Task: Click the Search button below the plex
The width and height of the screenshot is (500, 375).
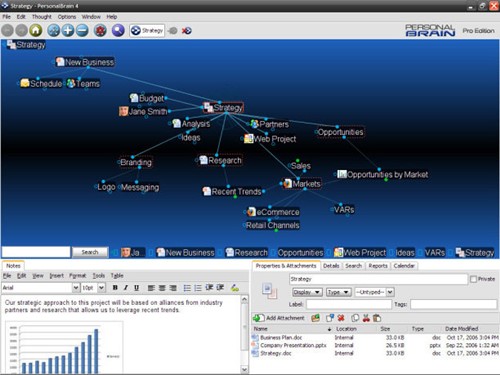Action: (x=90, y=252)
